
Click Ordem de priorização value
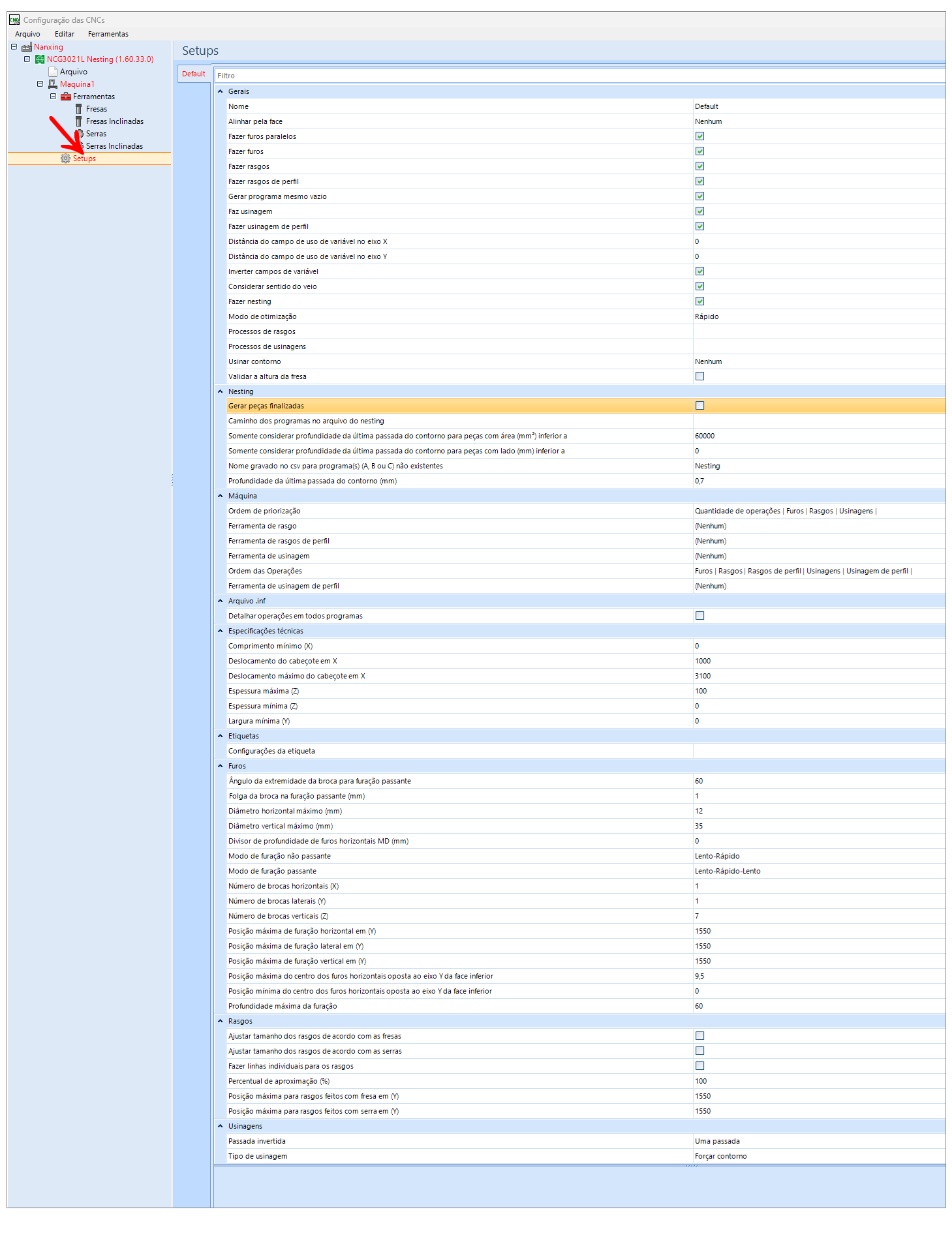tap(786, 511)
